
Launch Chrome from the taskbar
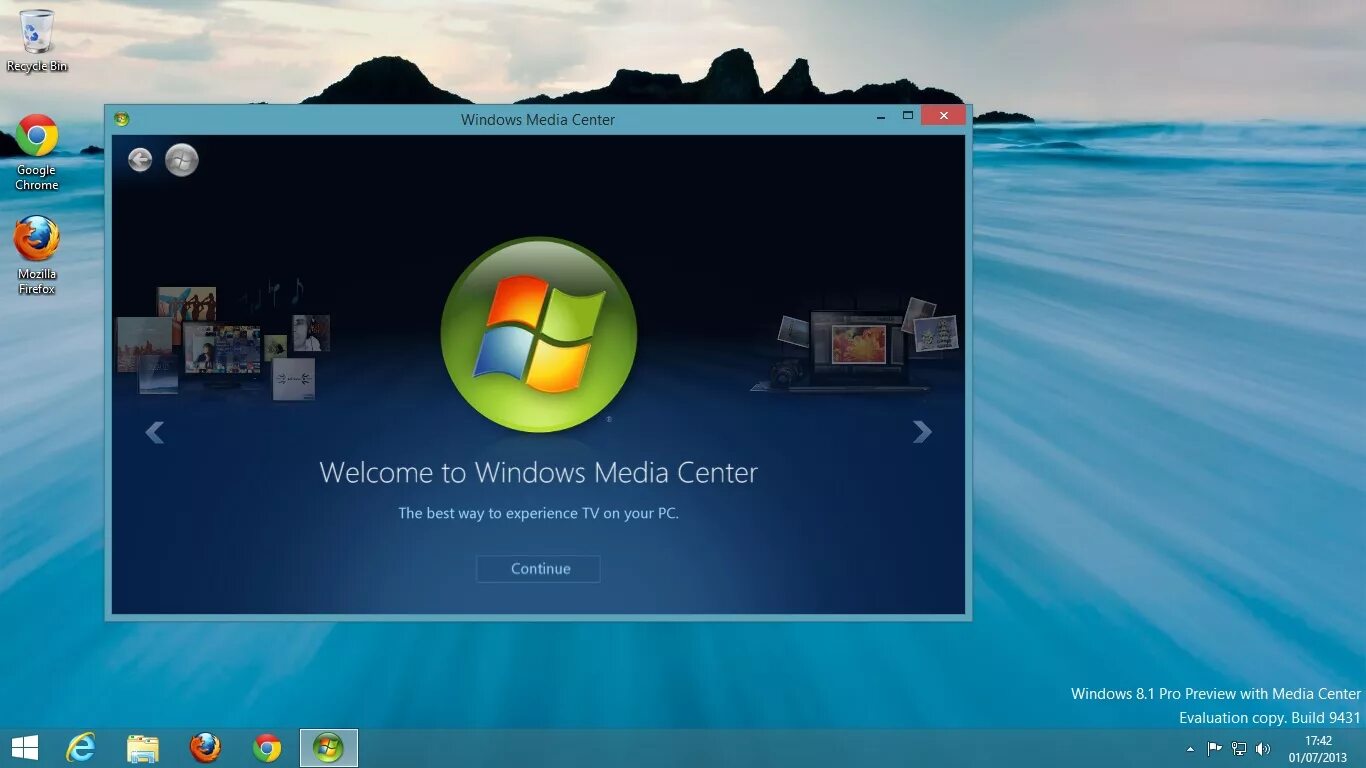click(267, 748)
